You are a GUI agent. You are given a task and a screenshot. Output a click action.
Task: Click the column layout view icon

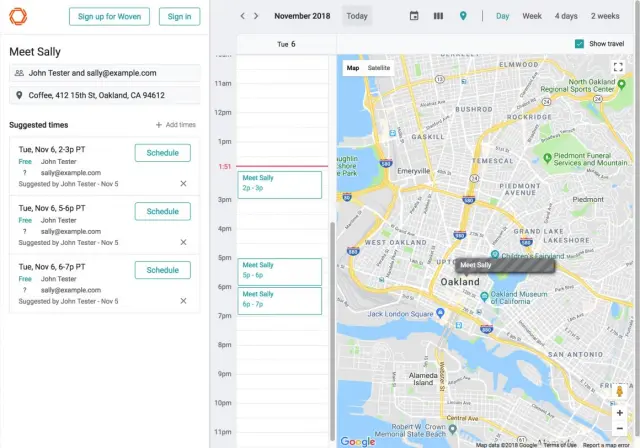tap(438, 16)
